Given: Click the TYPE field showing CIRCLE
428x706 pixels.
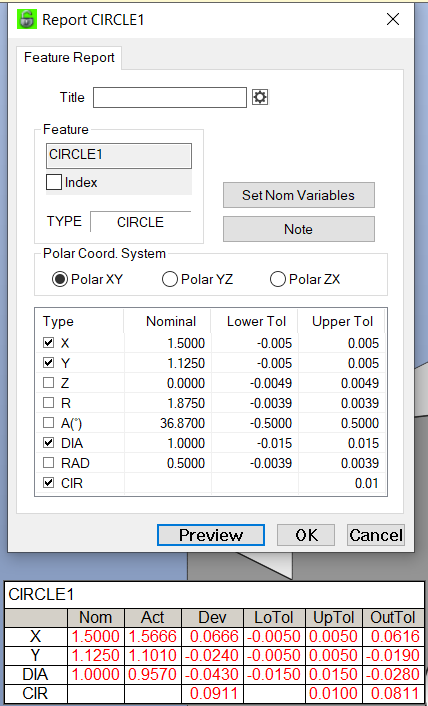Looking at the screenshot, I should point(140,222).
